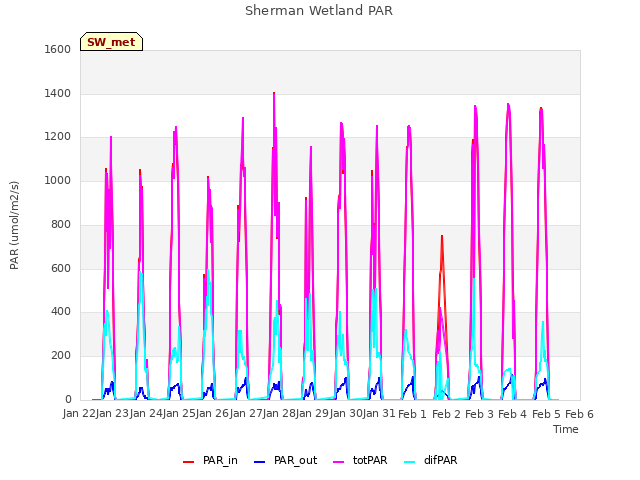This screenshot has width=640, height=480.
Task: Toggle the PAR_in legend entry
Action: (210, 460)
